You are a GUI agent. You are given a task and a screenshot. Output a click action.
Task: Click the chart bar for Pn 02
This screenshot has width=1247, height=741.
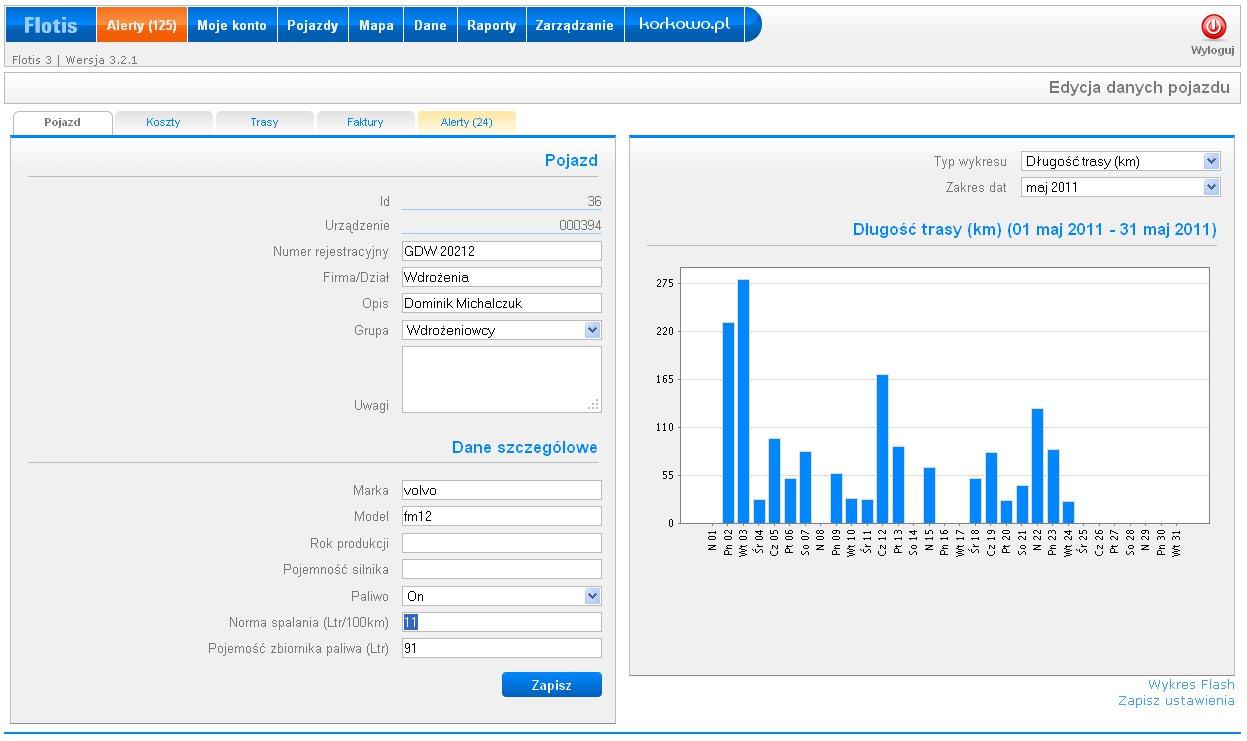click(x=728, y=423)
